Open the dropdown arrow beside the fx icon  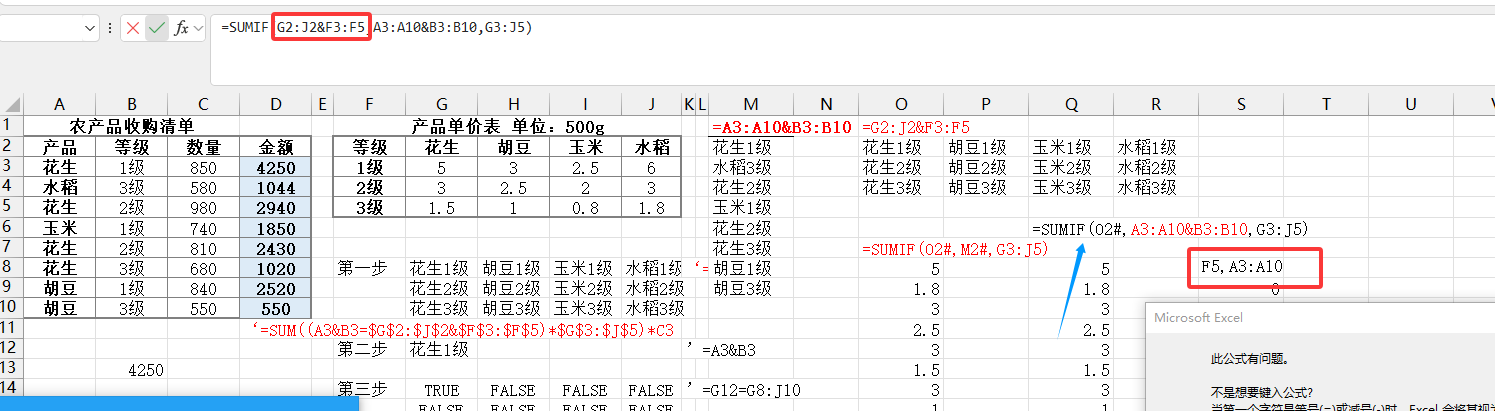point(198,28)
